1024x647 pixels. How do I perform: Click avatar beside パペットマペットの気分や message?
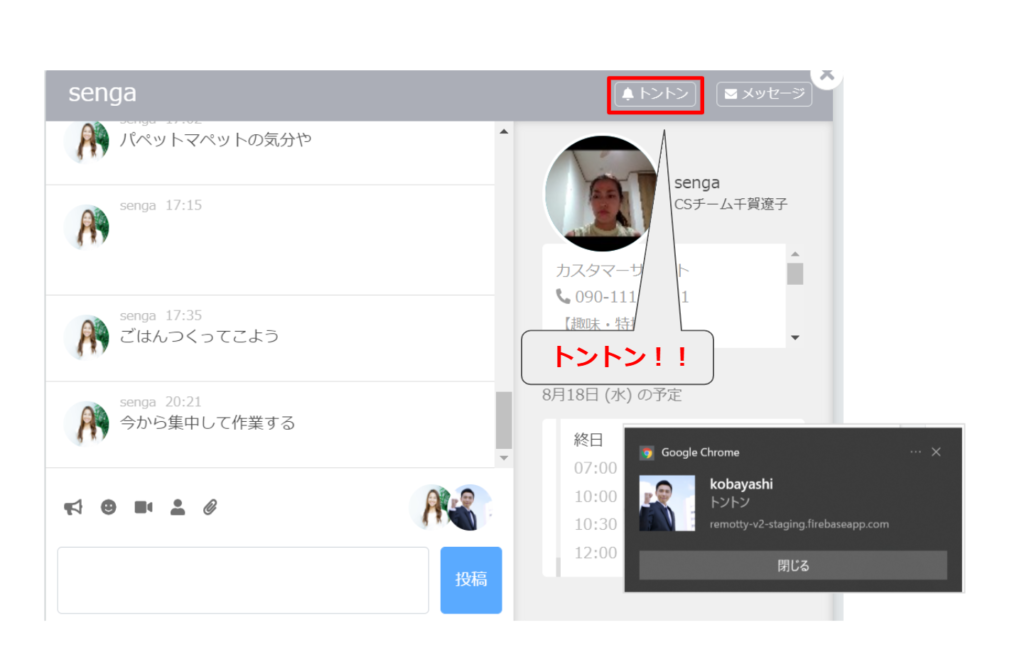click(87, 141)
